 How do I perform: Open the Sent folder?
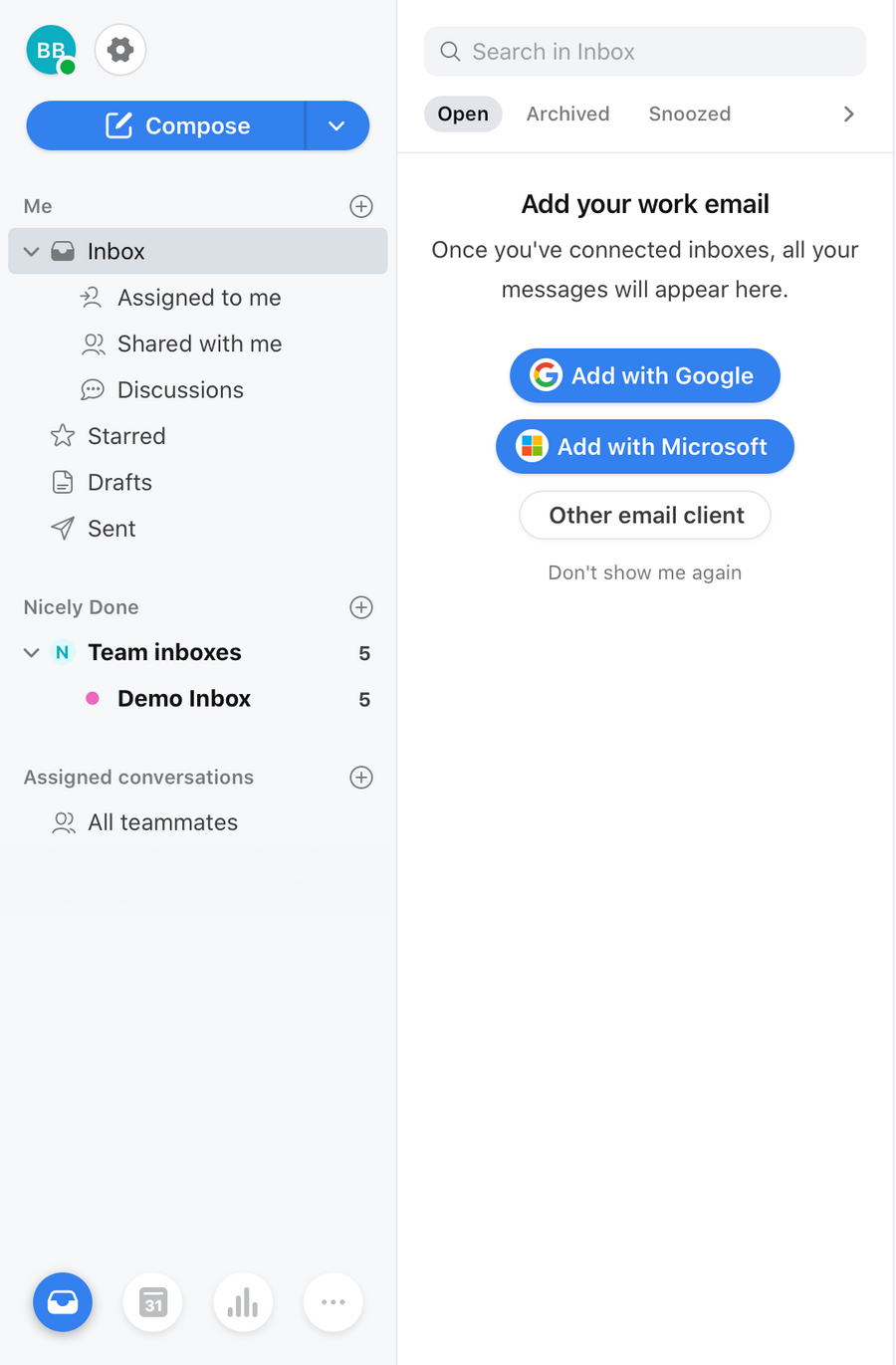[x=111, y=529]
